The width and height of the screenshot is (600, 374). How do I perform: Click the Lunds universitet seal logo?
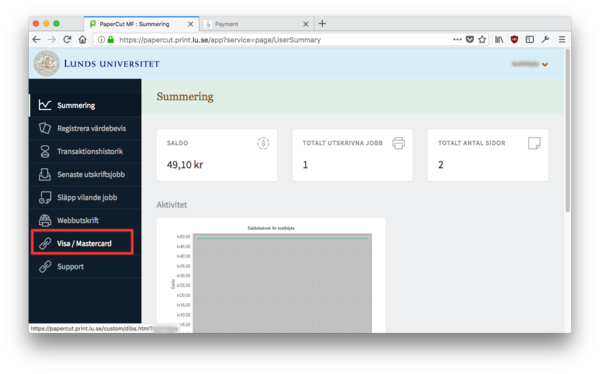click(x=47, y=64)
